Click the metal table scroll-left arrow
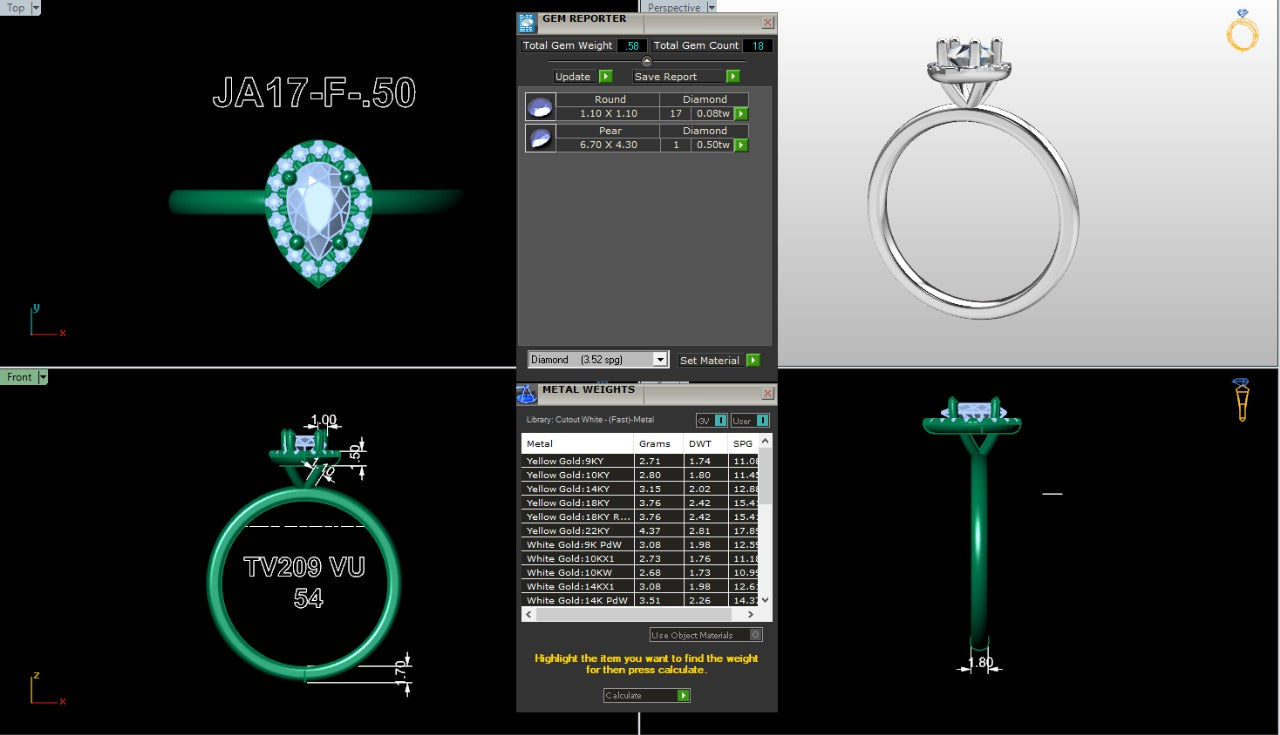The image size is (1280, 735). 528,614
